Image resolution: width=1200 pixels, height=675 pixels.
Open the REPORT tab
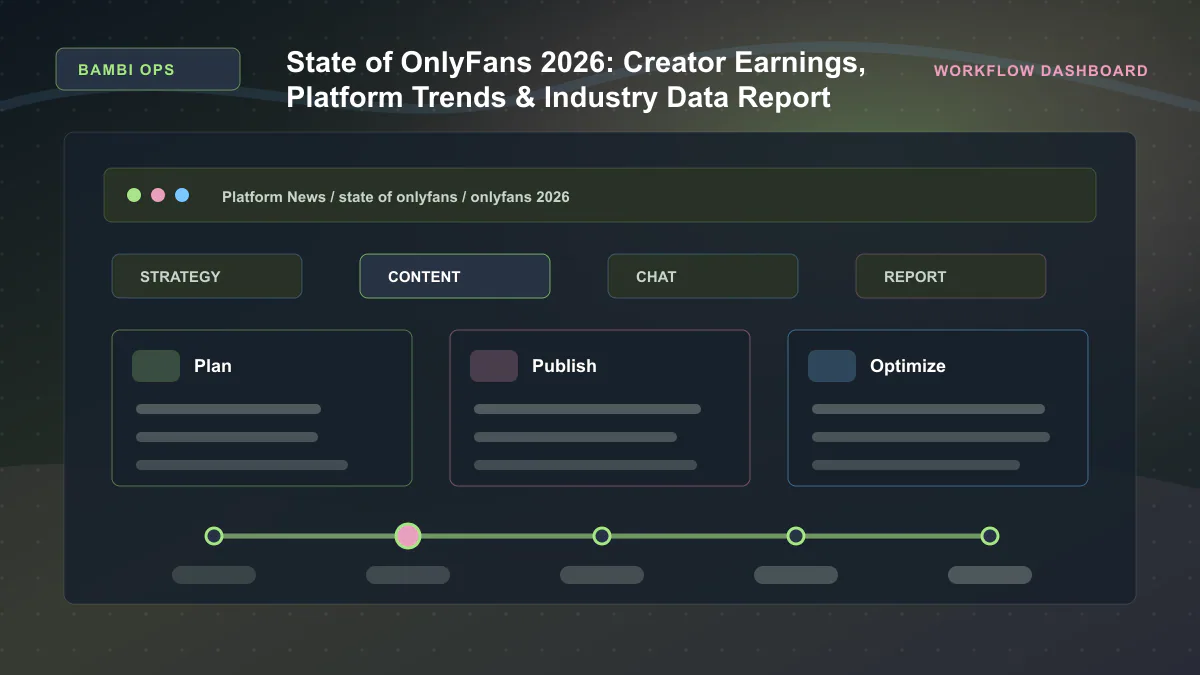pos(951,276)
